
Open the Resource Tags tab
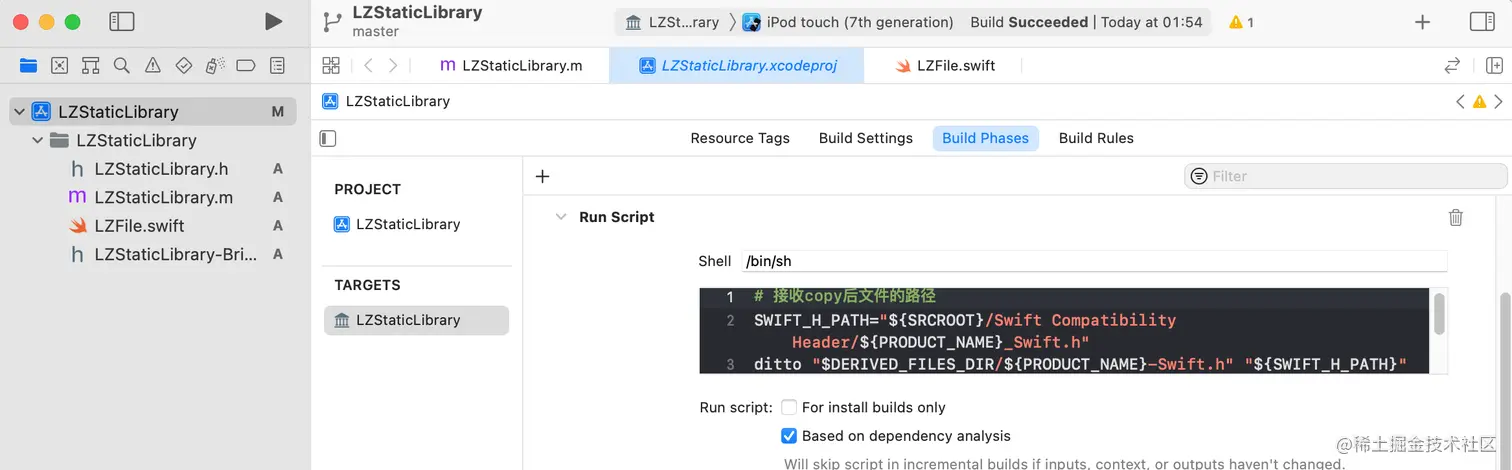[740, 138]
